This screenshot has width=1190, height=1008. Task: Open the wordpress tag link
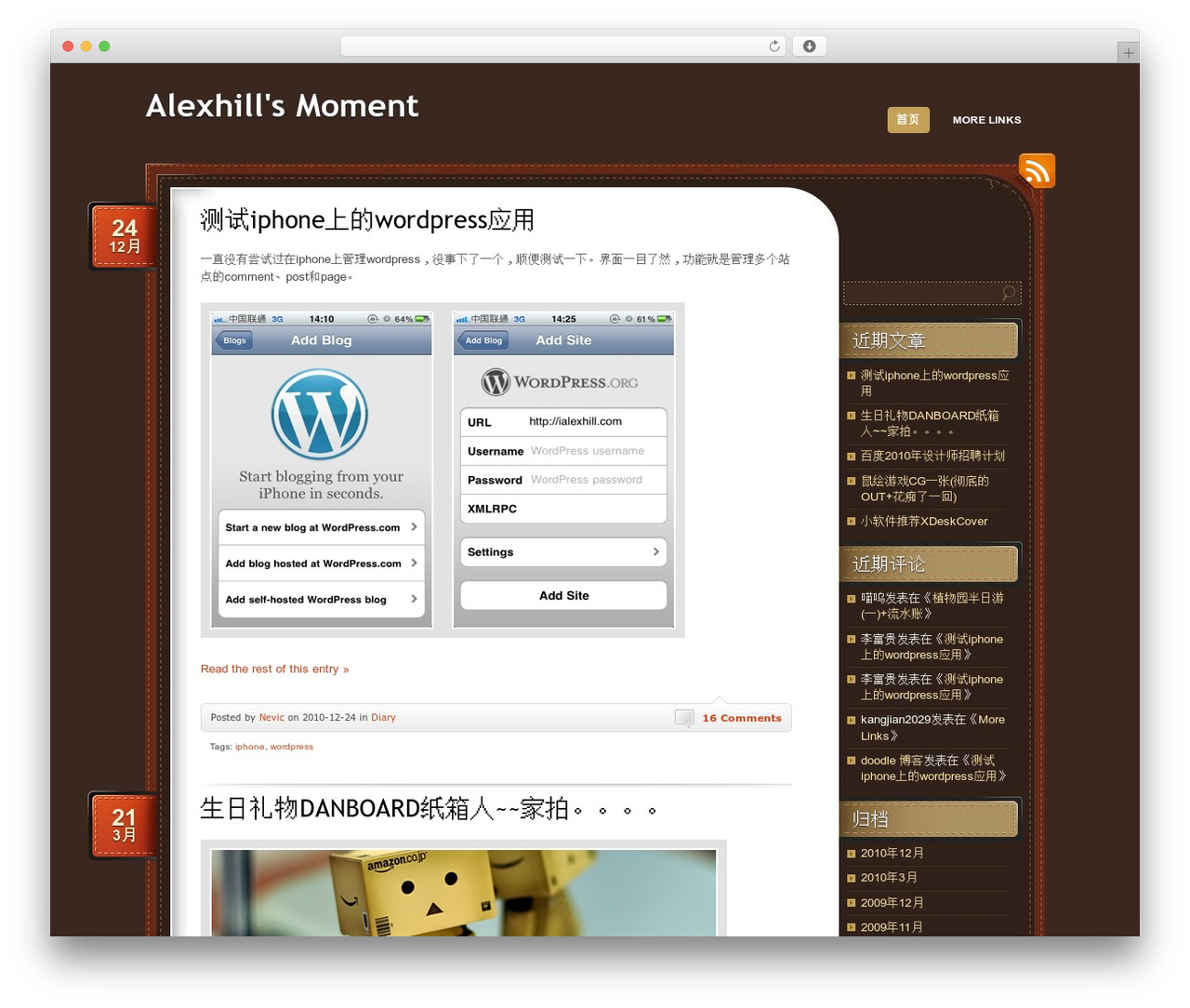(291, 747)
